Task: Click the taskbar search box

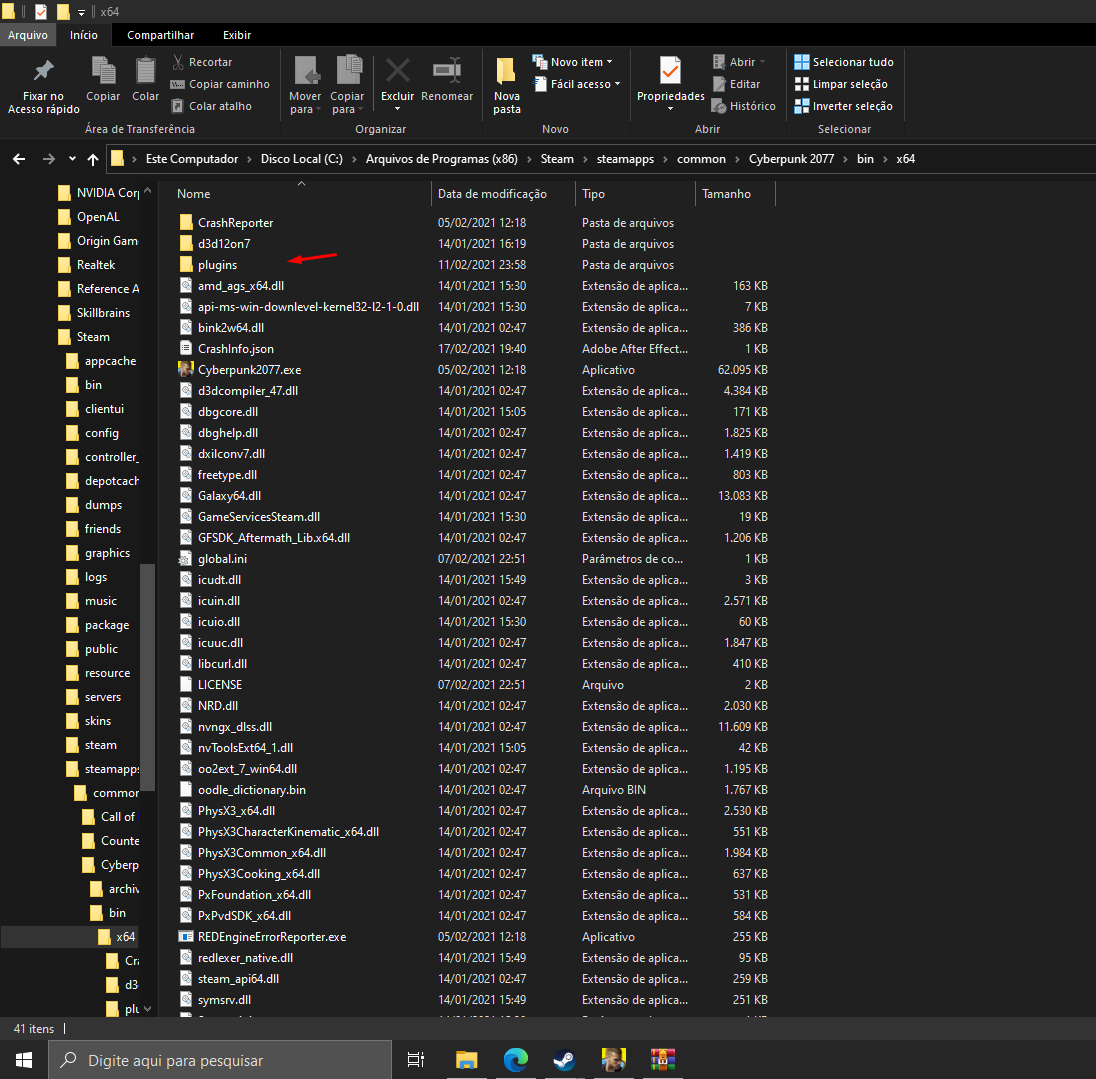Action: [220, 1060]
